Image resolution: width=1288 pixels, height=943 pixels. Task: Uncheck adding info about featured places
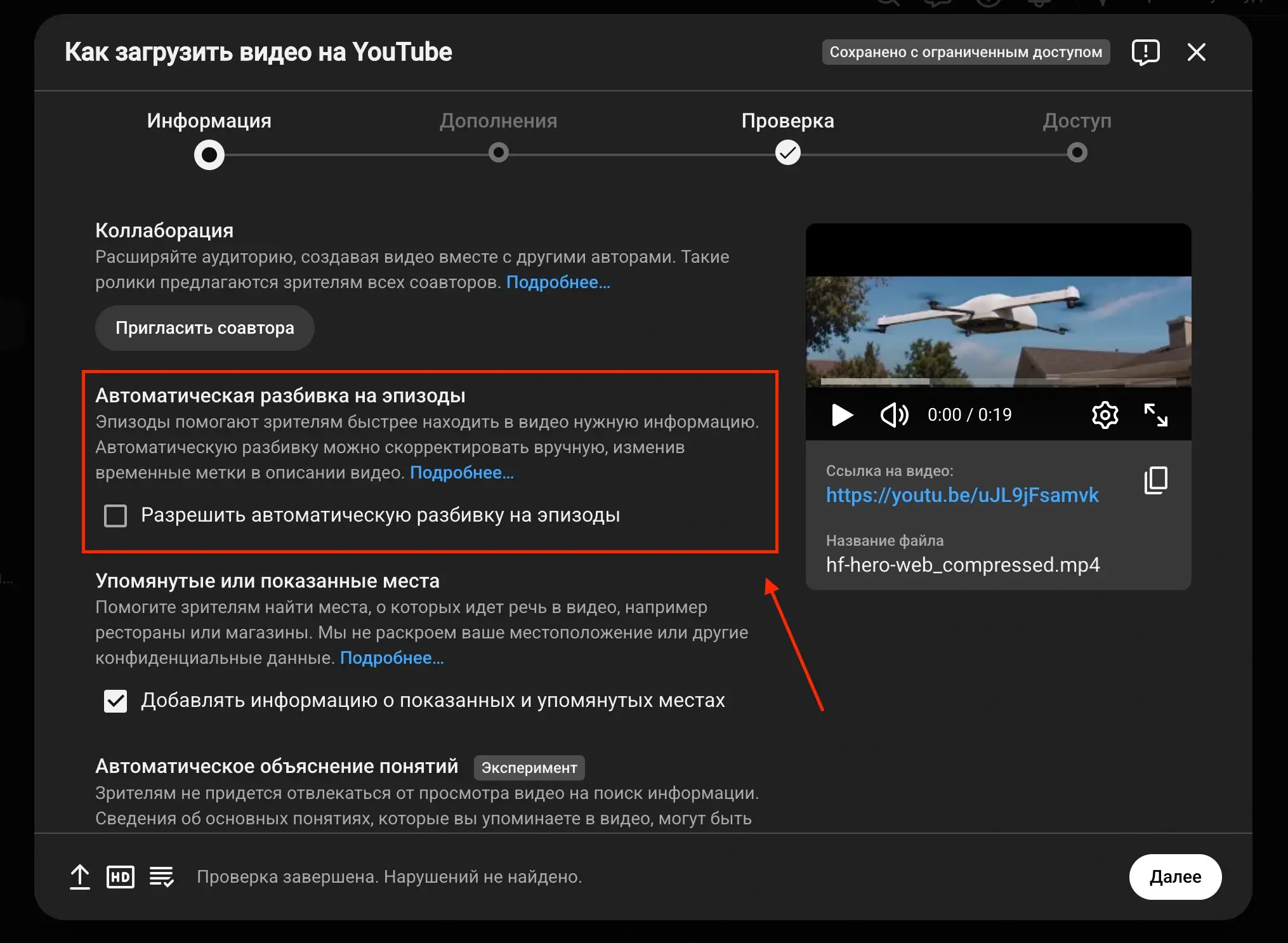coord(115,701)
